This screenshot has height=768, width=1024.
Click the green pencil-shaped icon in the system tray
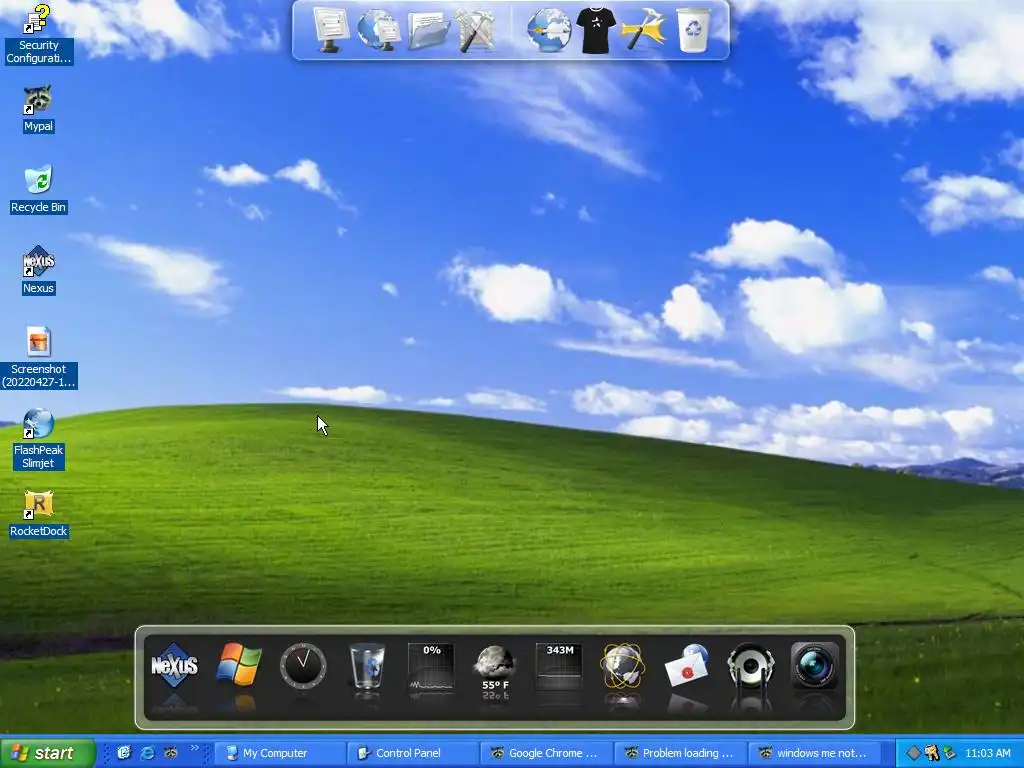pos(950,753)
